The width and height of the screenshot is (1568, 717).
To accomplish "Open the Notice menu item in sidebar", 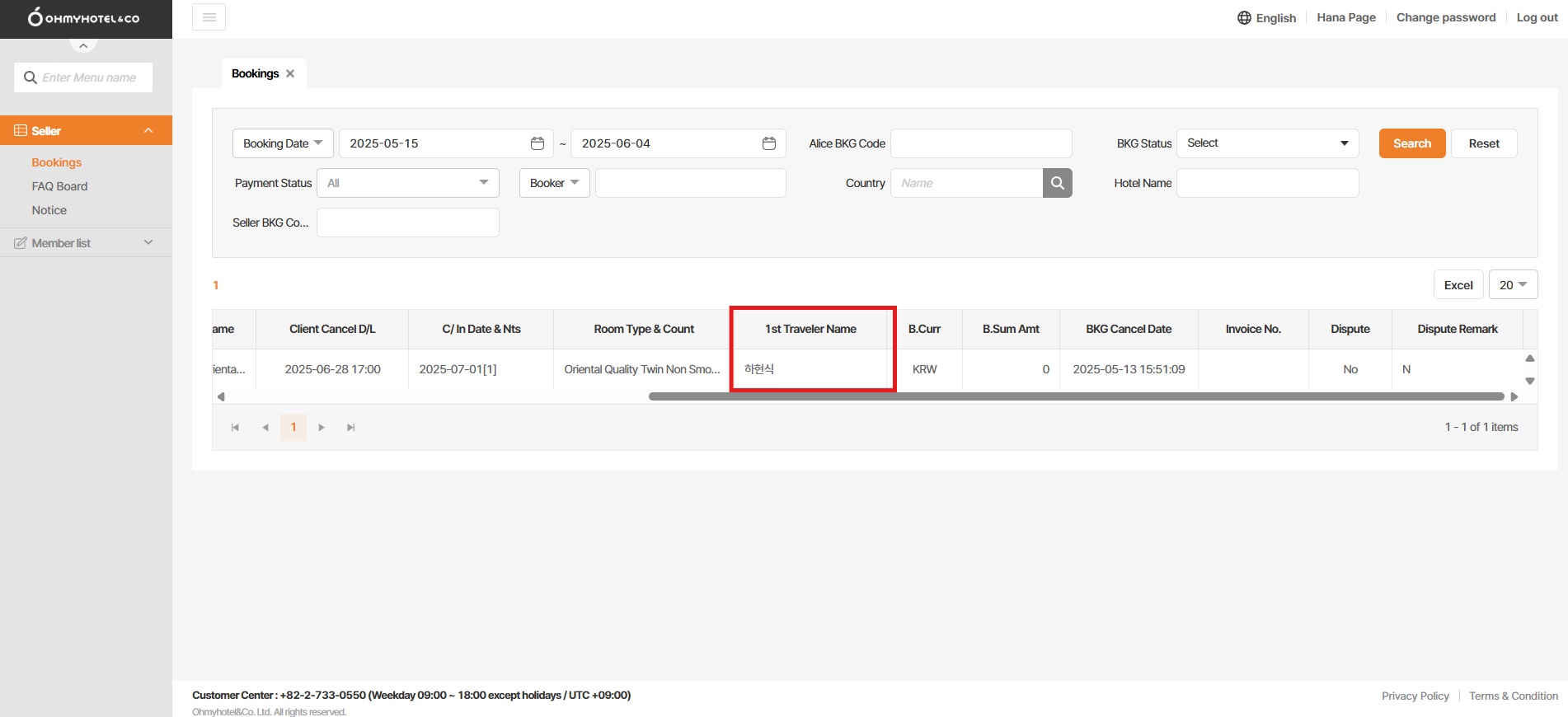I will coord(49,210).
